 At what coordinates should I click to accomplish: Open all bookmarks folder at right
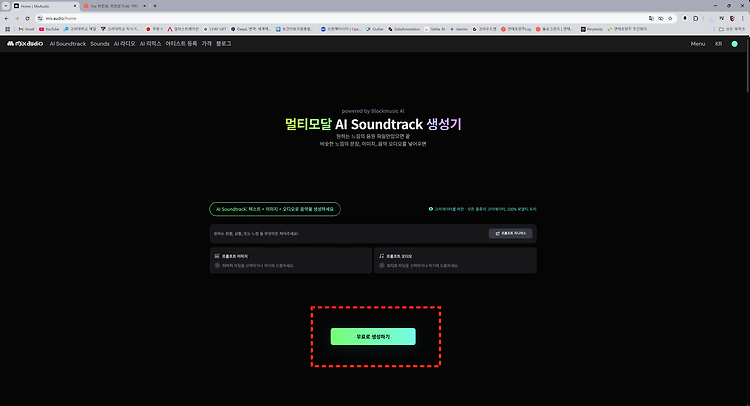pos(732,29)
